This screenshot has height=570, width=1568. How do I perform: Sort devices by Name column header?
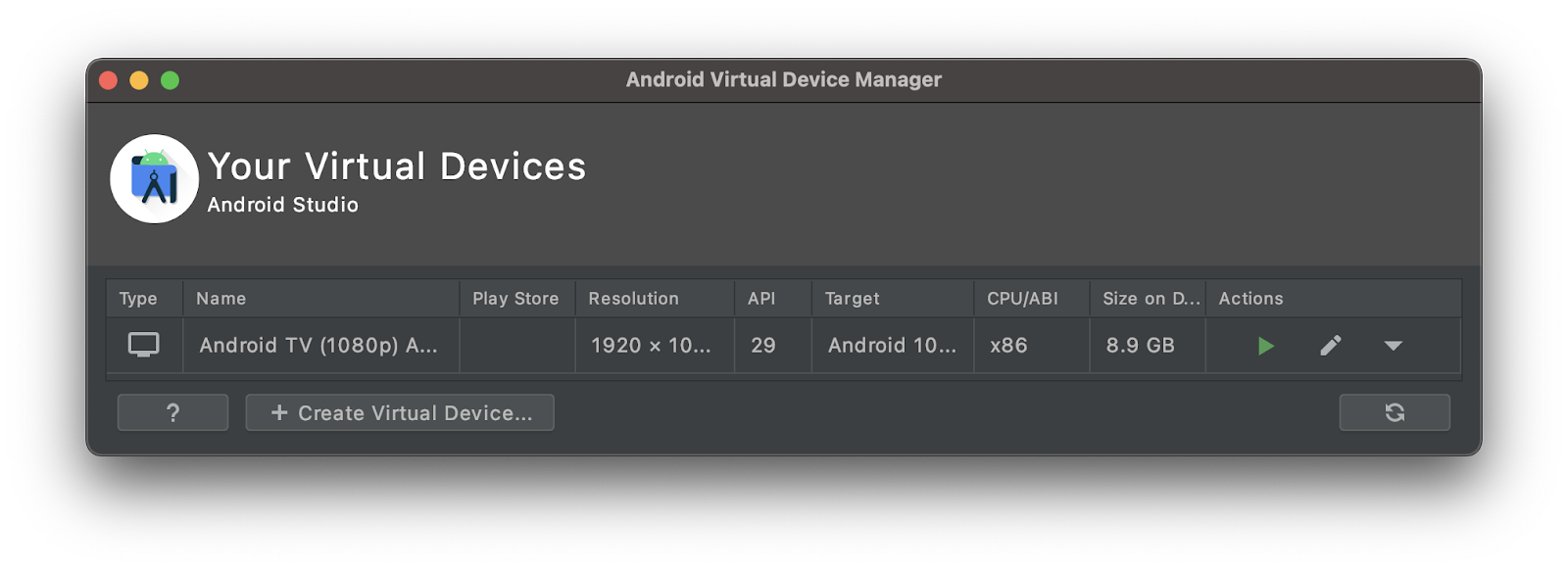coord(221,299)
